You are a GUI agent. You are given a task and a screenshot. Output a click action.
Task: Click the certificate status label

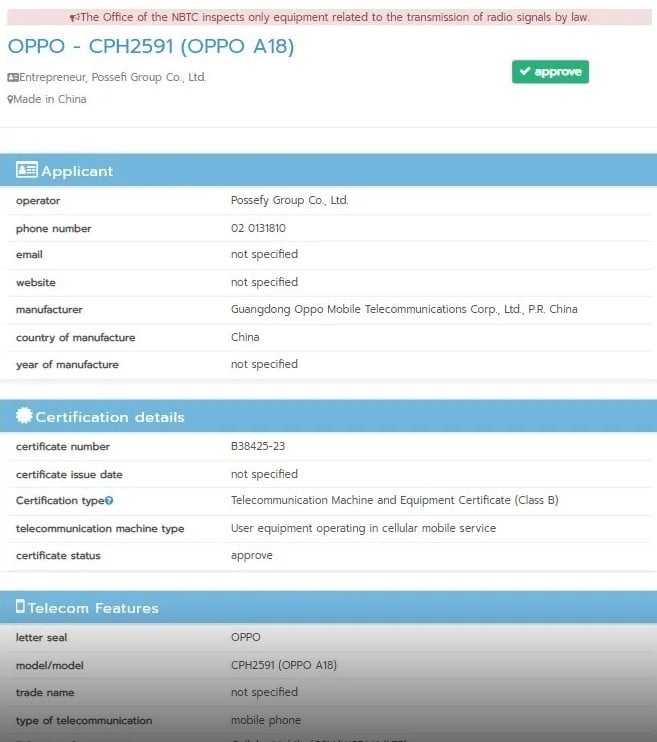[x=58, y=556]
